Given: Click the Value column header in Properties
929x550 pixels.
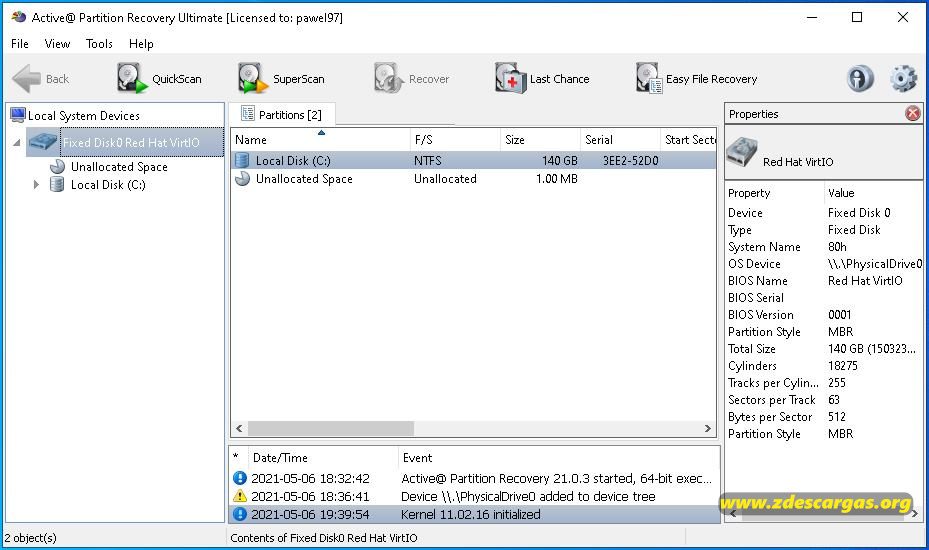Looking at the screenshot, I should coord(874,193).
